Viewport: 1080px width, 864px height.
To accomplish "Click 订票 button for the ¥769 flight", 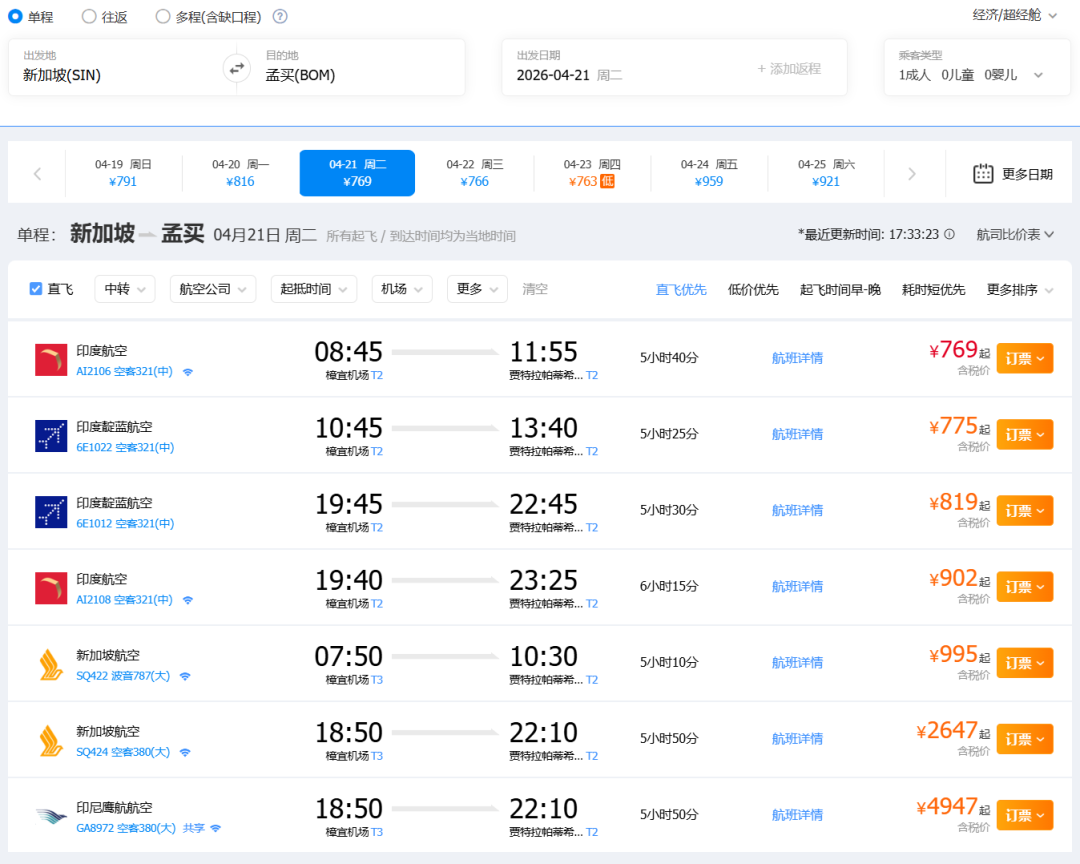I will [x=1024, y=358].
